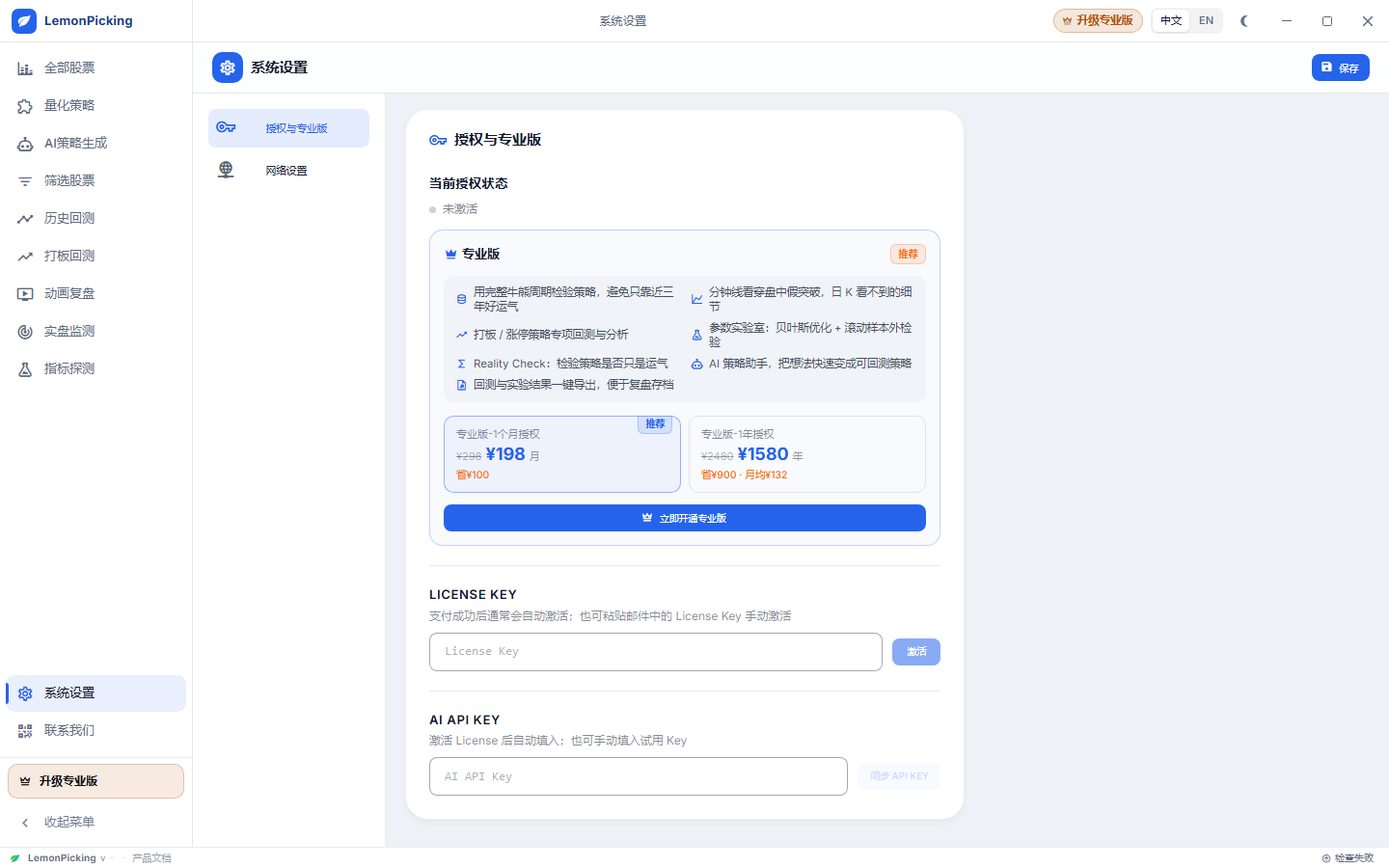Click 立即开通专业版 blue button

[x=685, y=518]
